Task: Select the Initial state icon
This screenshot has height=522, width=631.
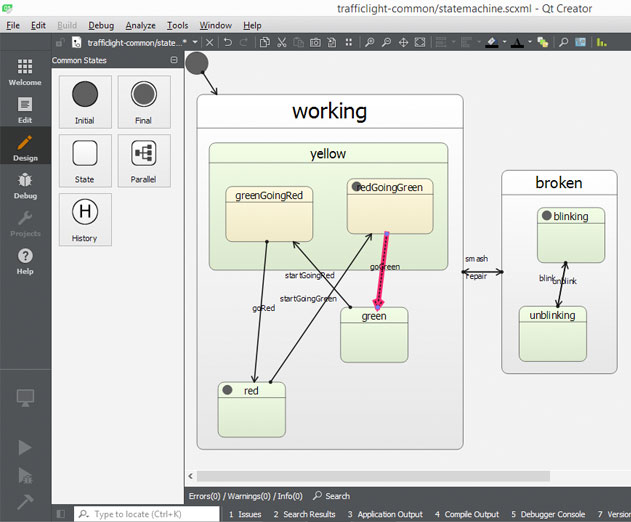Action: pyautogui.click(x=85, y=94)
